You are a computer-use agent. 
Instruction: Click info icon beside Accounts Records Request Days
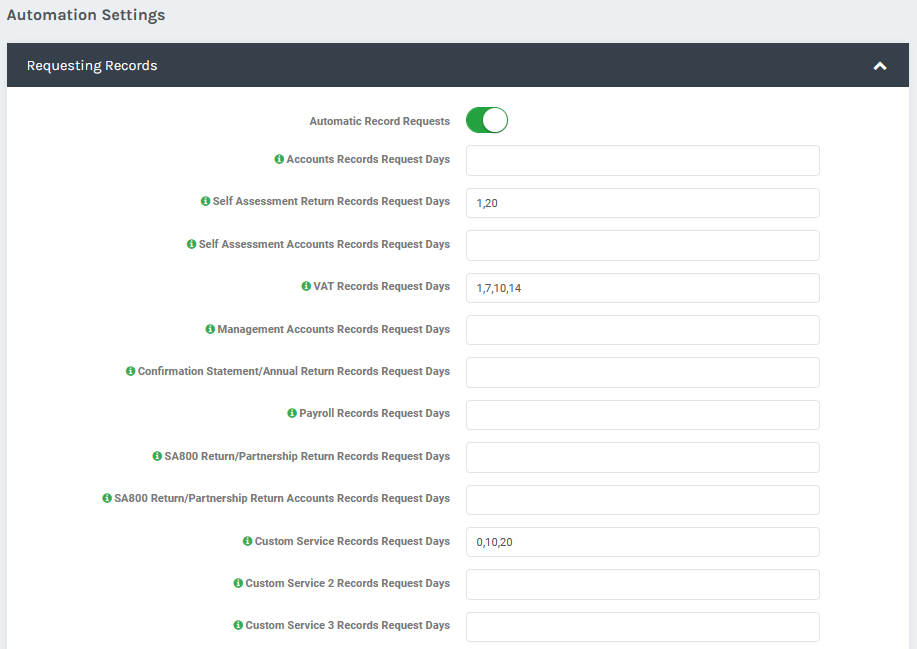pos(279,159)
